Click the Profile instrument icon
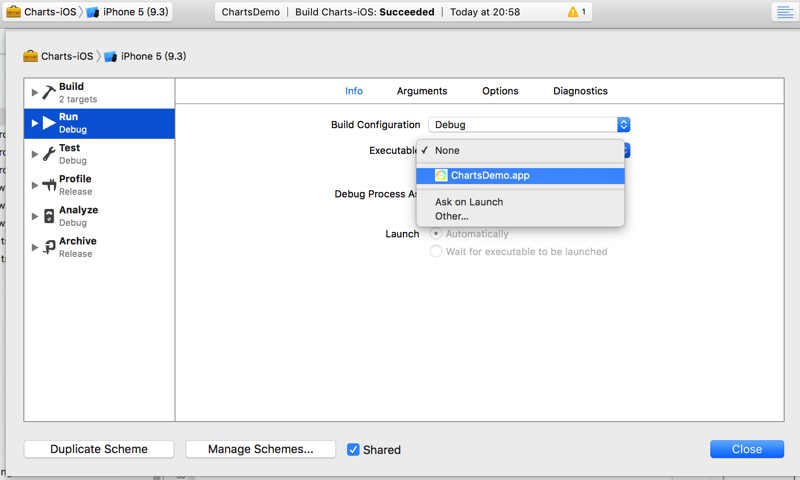This screenshot has height=480, width=800. point(49,185)
